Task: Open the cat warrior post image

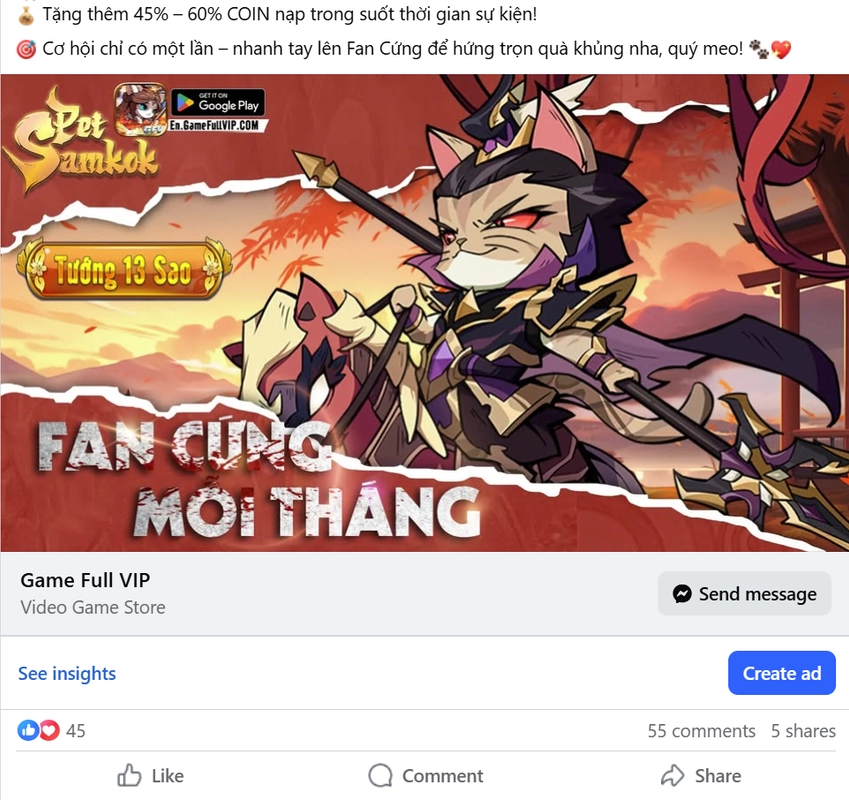Action: pos(424,313)
